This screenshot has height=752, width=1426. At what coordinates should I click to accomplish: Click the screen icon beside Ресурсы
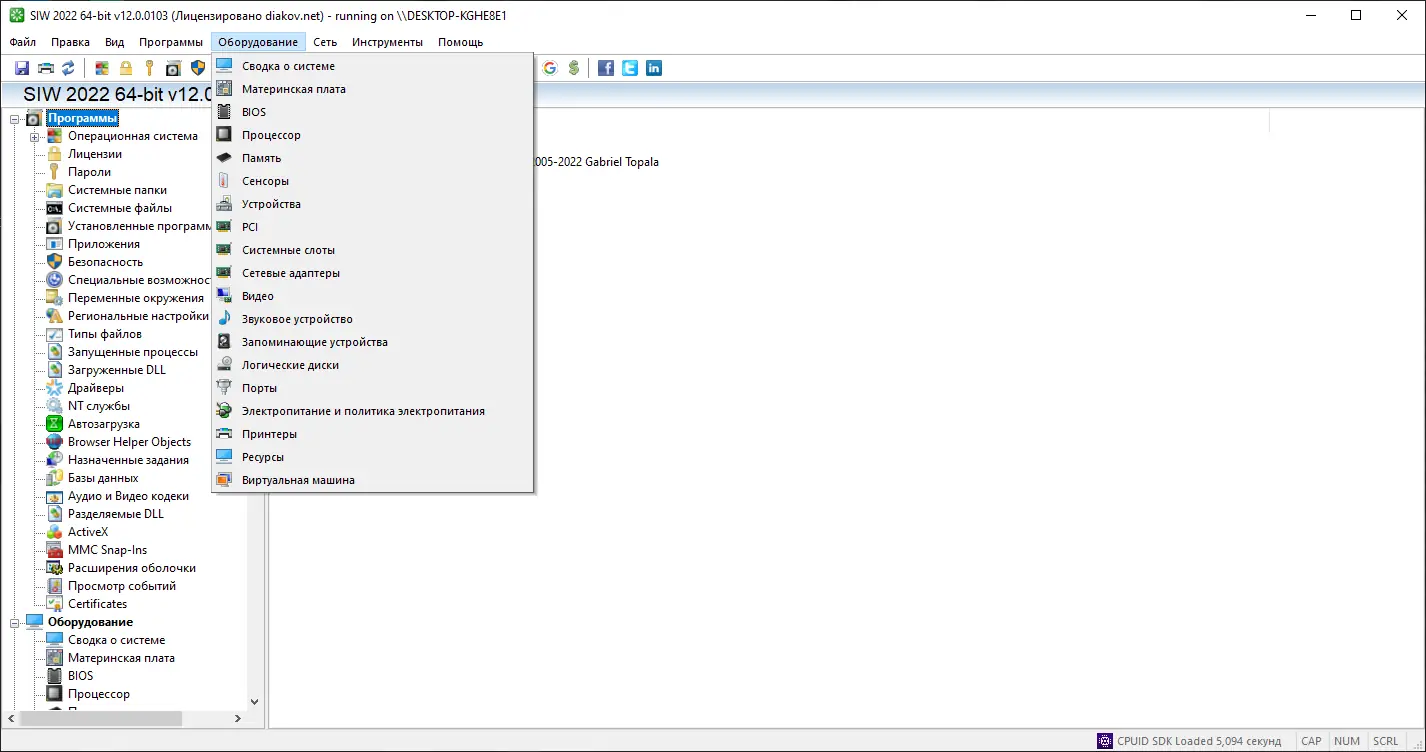(224, 457)
